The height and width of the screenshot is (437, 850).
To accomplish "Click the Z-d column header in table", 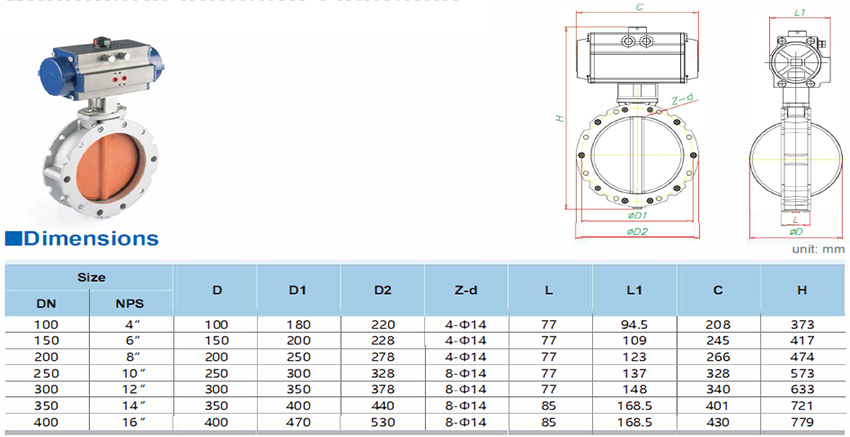I will pyautogui.click(x=466, y=290).
